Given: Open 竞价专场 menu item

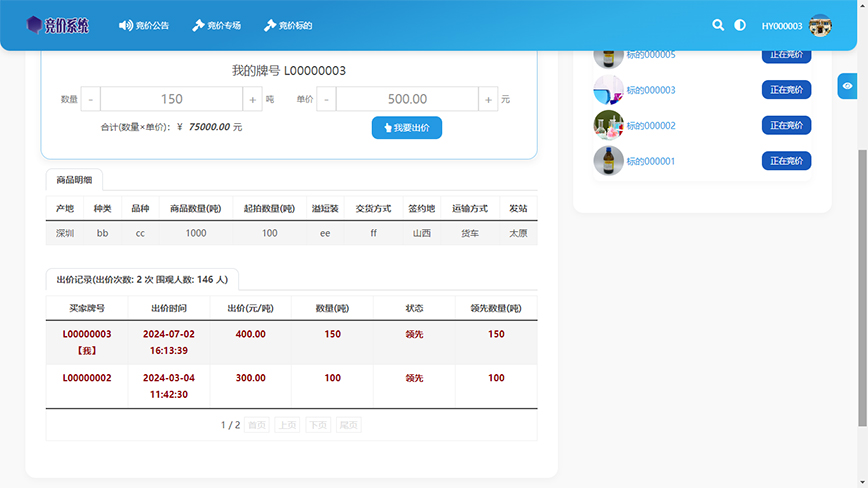Looking at the screenshot, I should tap(216, 25).
